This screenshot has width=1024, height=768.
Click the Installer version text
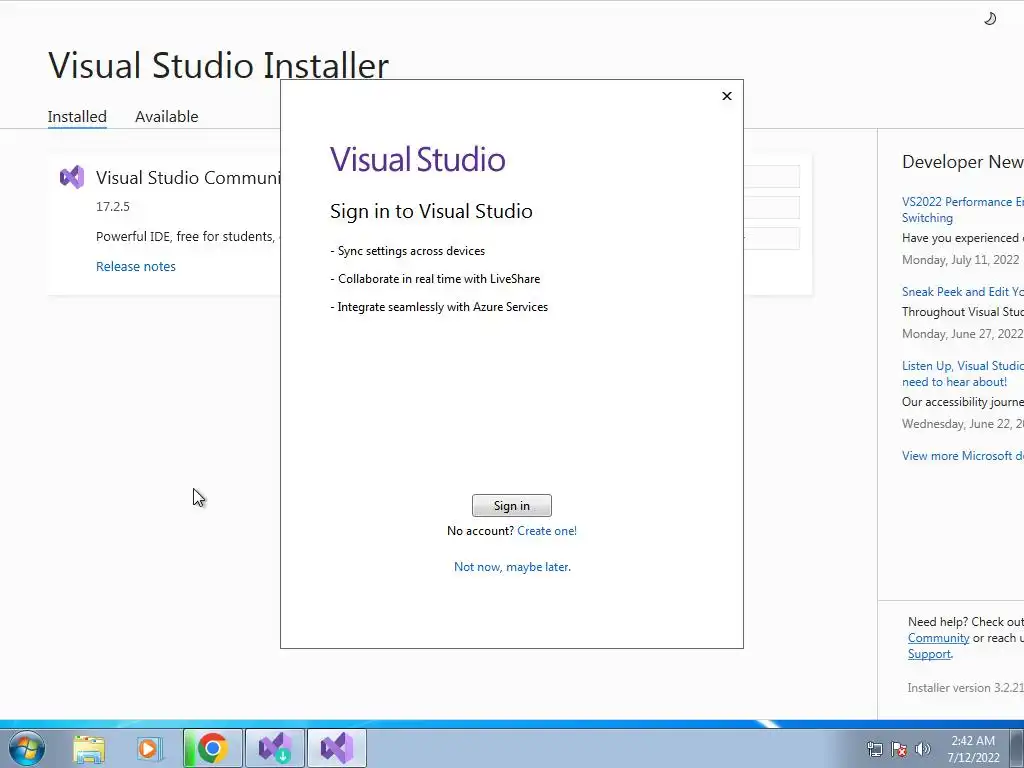click(x=965, y=688)
